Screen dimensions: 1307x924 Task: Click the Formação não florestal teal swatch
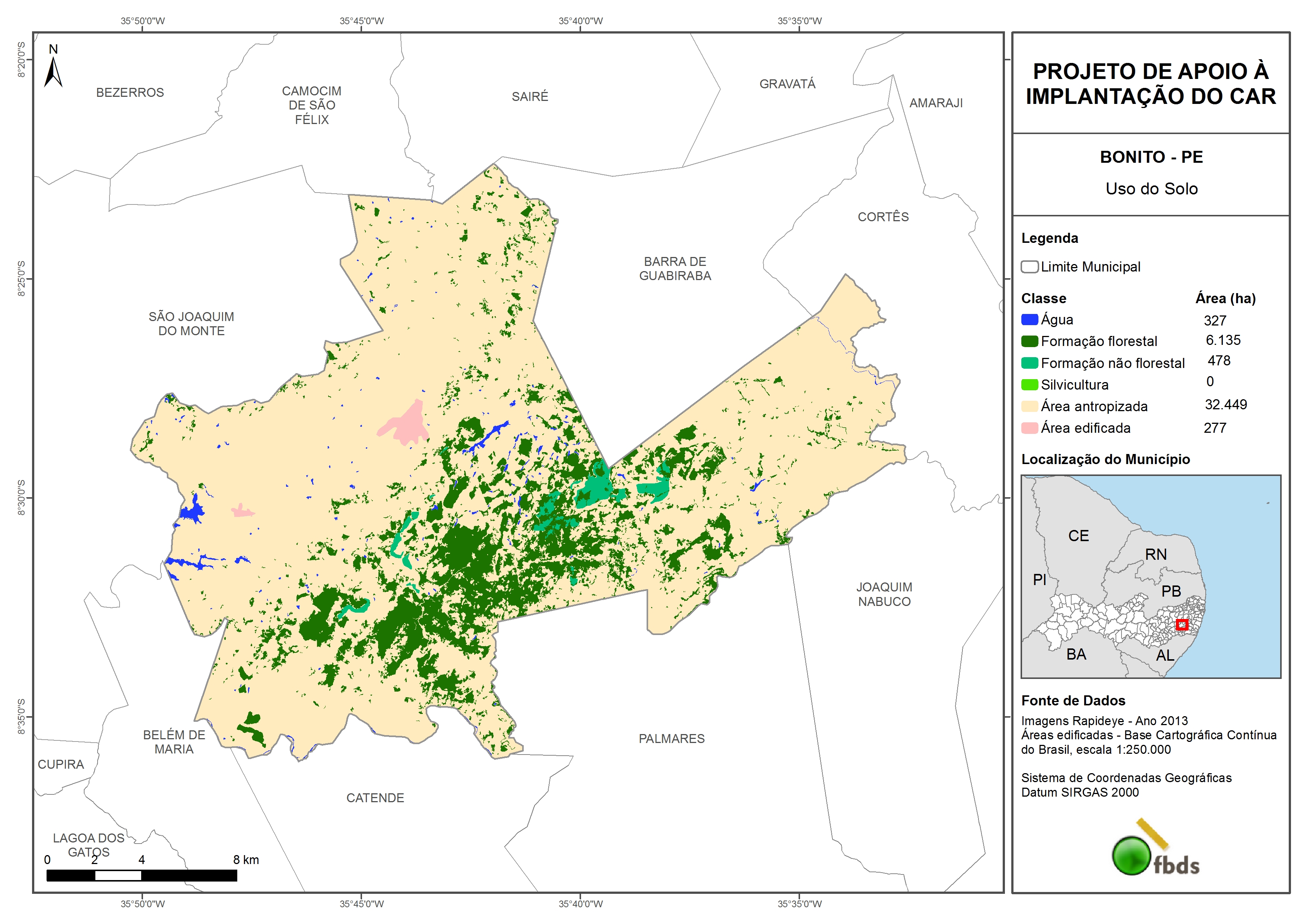coord(1029,363)
